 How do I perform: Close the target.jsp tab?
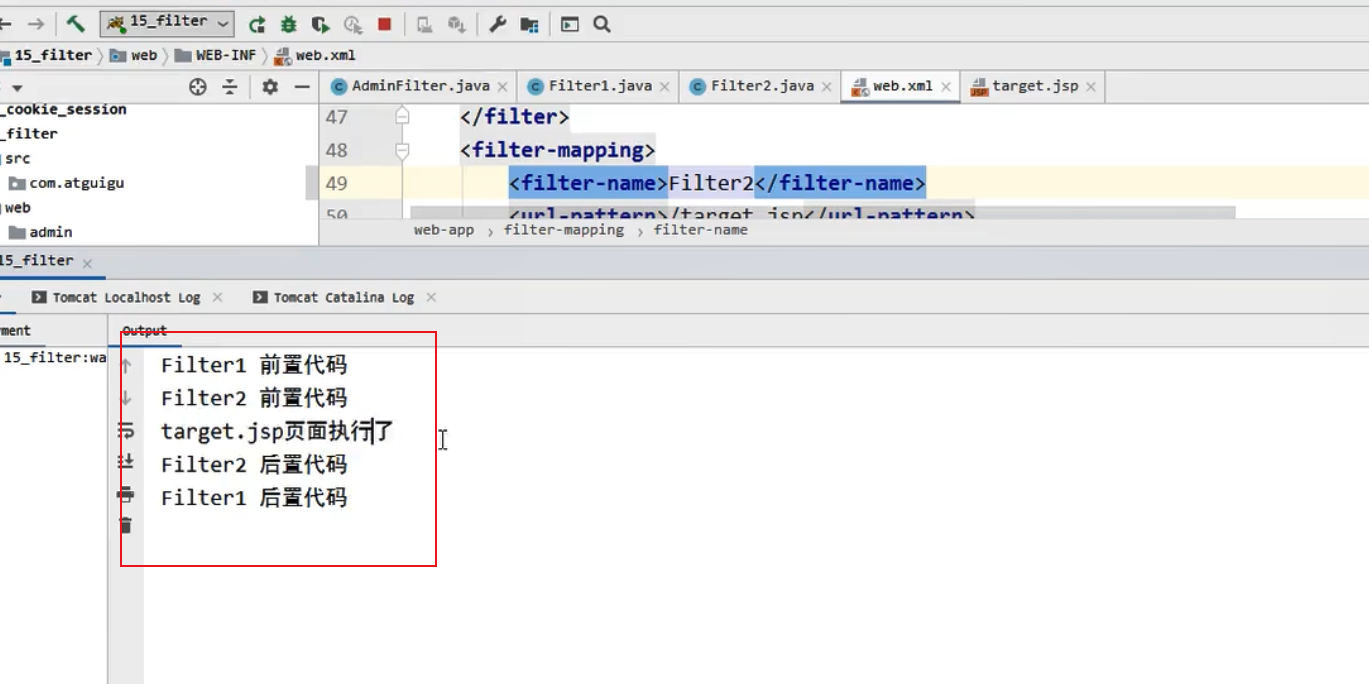[1091, 87]
